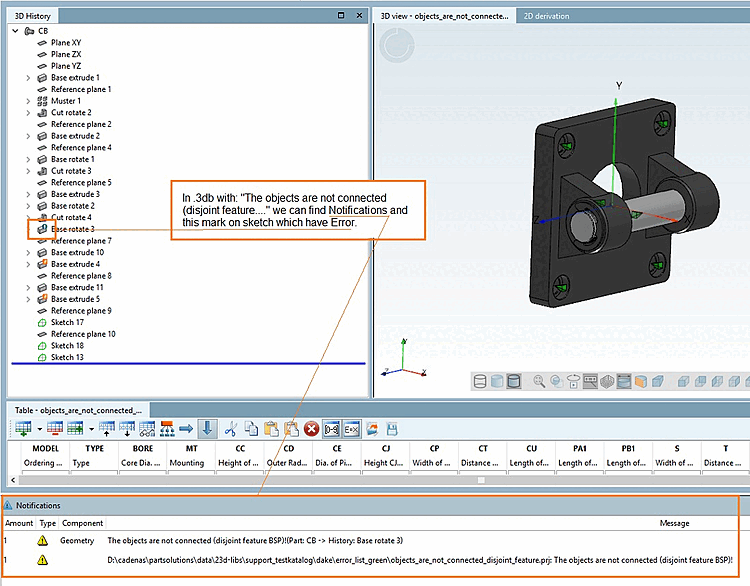Viewport: 750px width, 586px height.
Task: Click the zoom magnifier icon in 3D view
Action: (539, 381)
